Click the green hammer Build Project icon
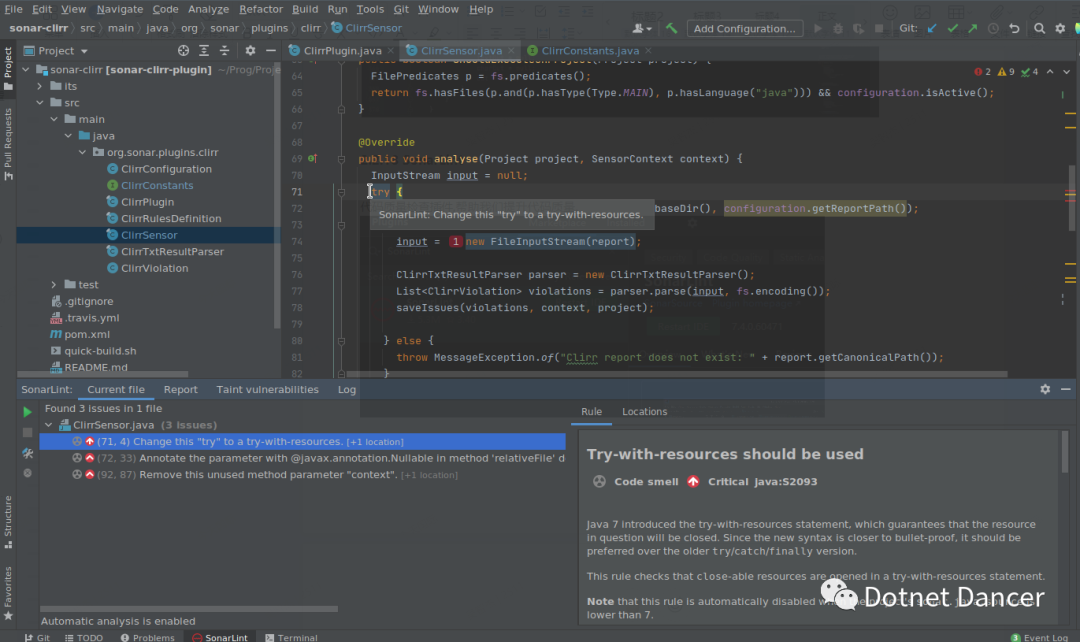 (x=673, y=29)
